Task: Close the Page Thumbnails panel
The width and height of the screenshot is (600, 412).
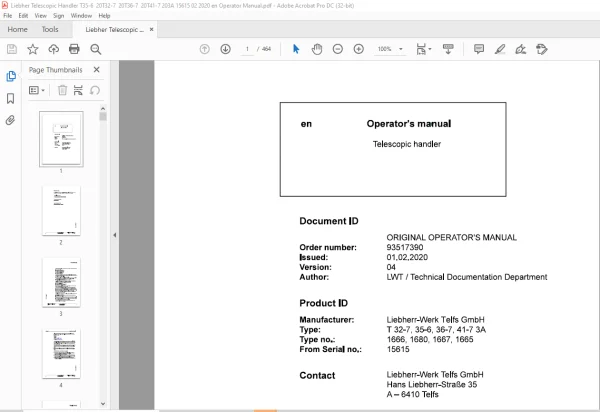Action: tap(96, 70)
